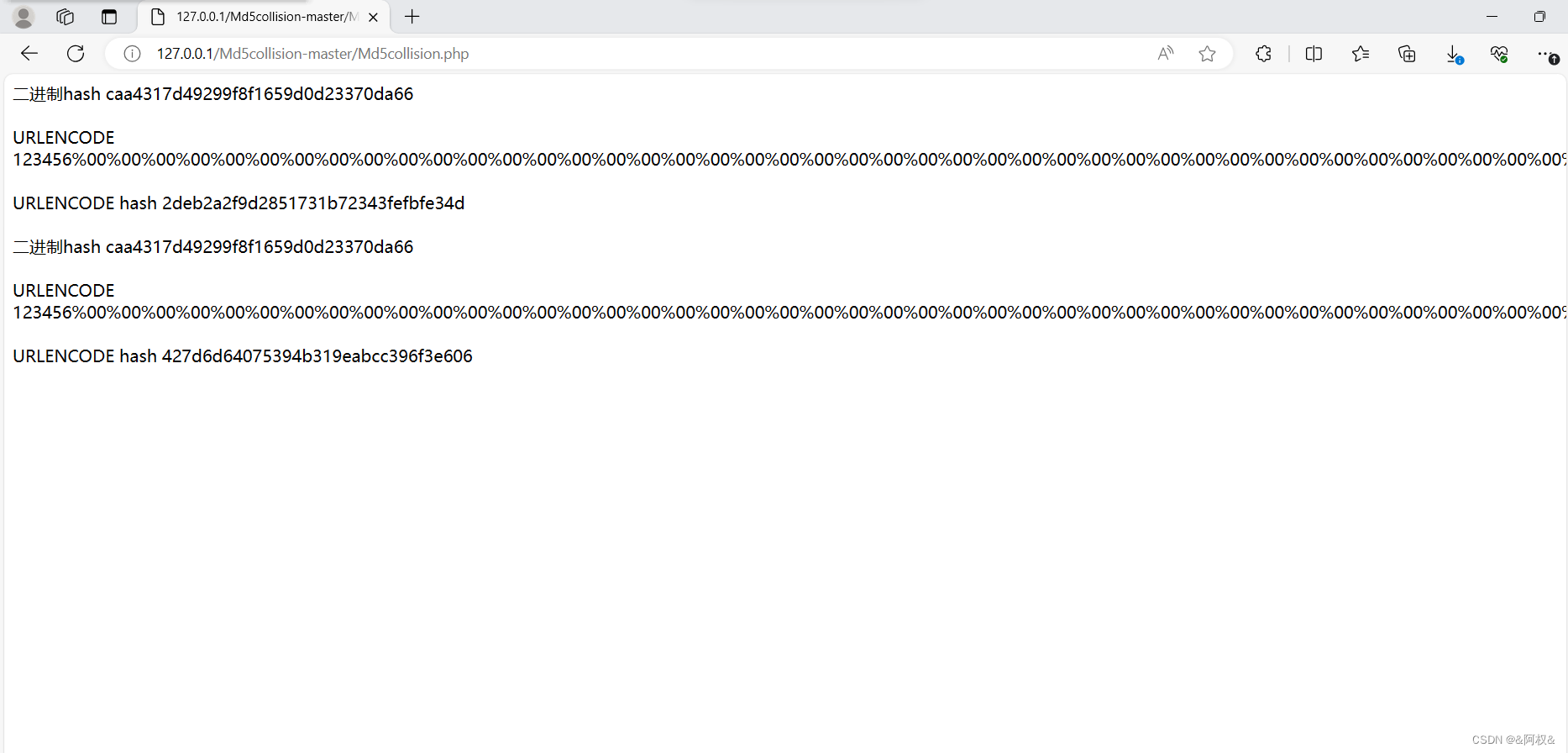View site information icon
This screenshot has width=1568, height=753.
(x=132, y=54)
